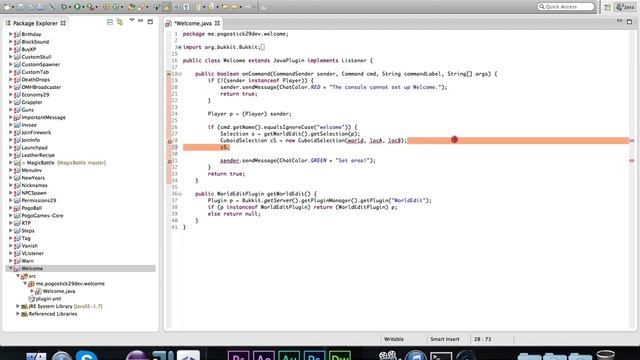The width and height of the screenshot is (640, 360).
Task: Select the Welcome.java editor tab
Action: pos(193,23)
